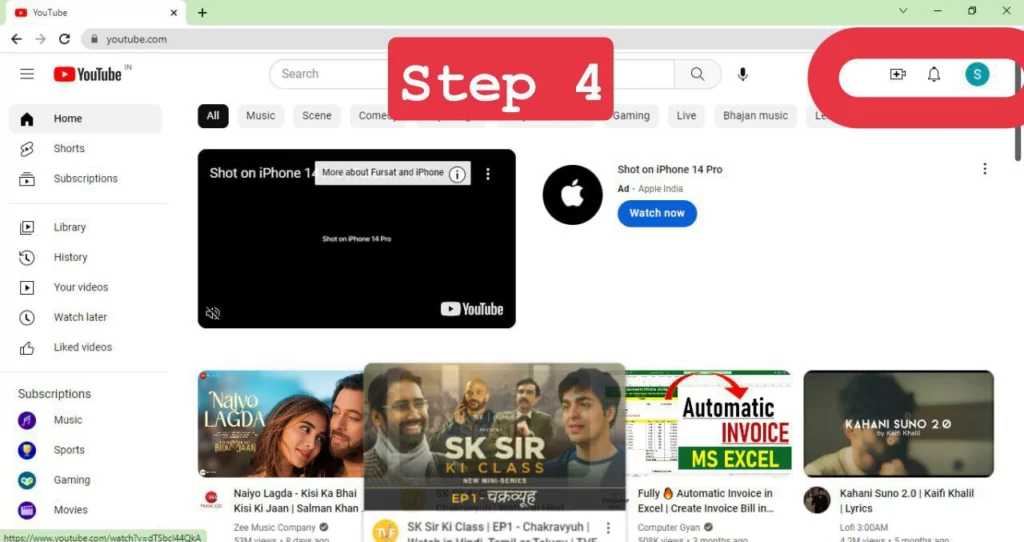Go forward in the browser
This screenshot has height=542, width=1024.
click(x=40, y=39)
